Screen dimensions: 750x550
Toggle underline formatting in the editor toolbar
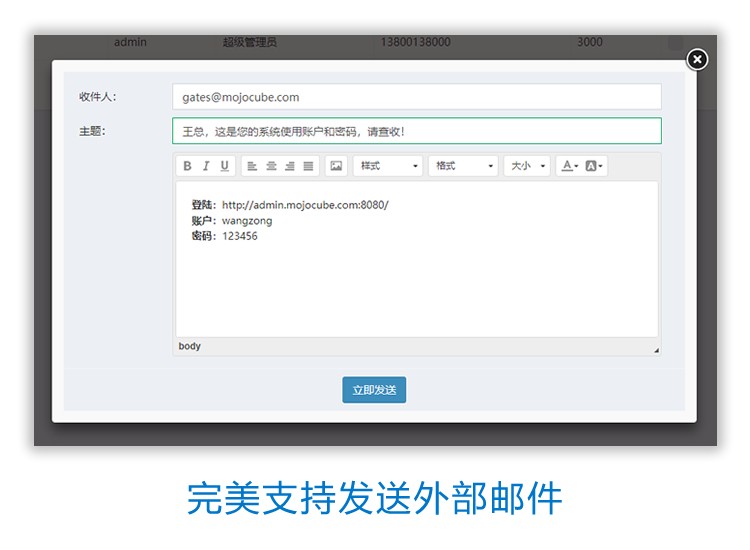click(224, 166)
